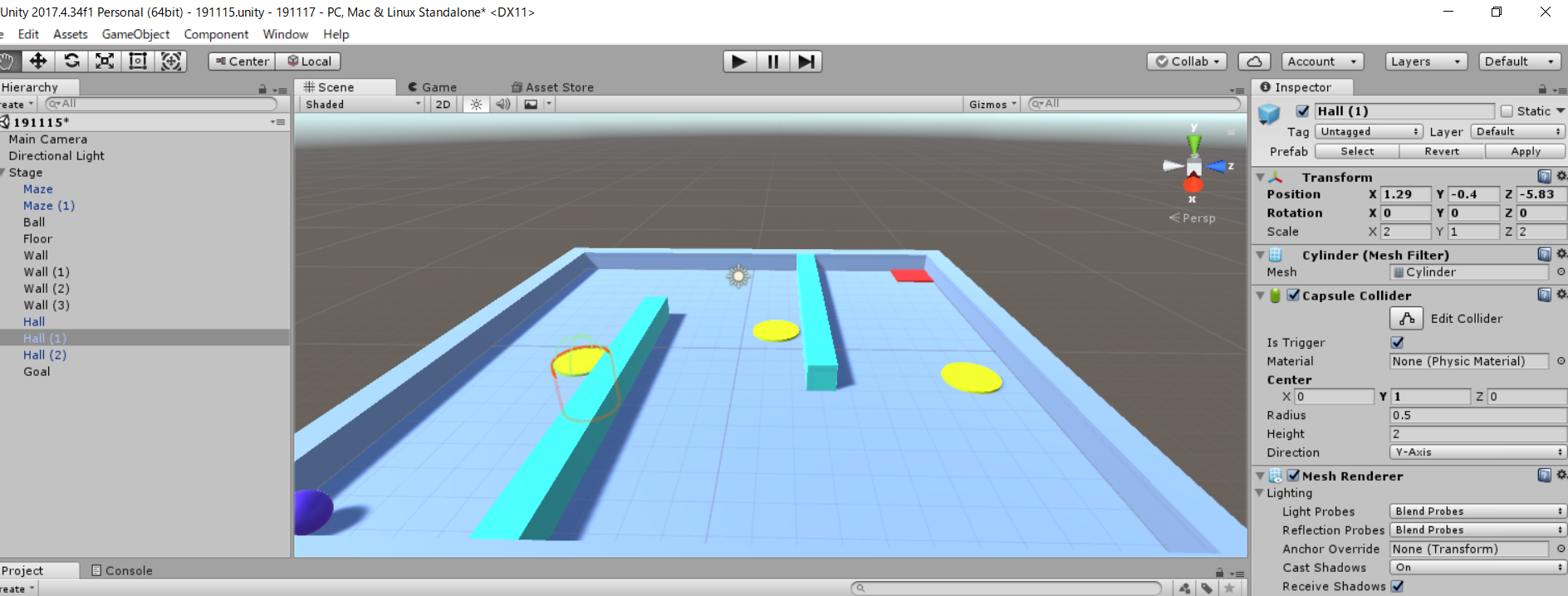Select the combined Transform tool
The width and height of the screenshot is (1568, 596).
pos(171,61)
